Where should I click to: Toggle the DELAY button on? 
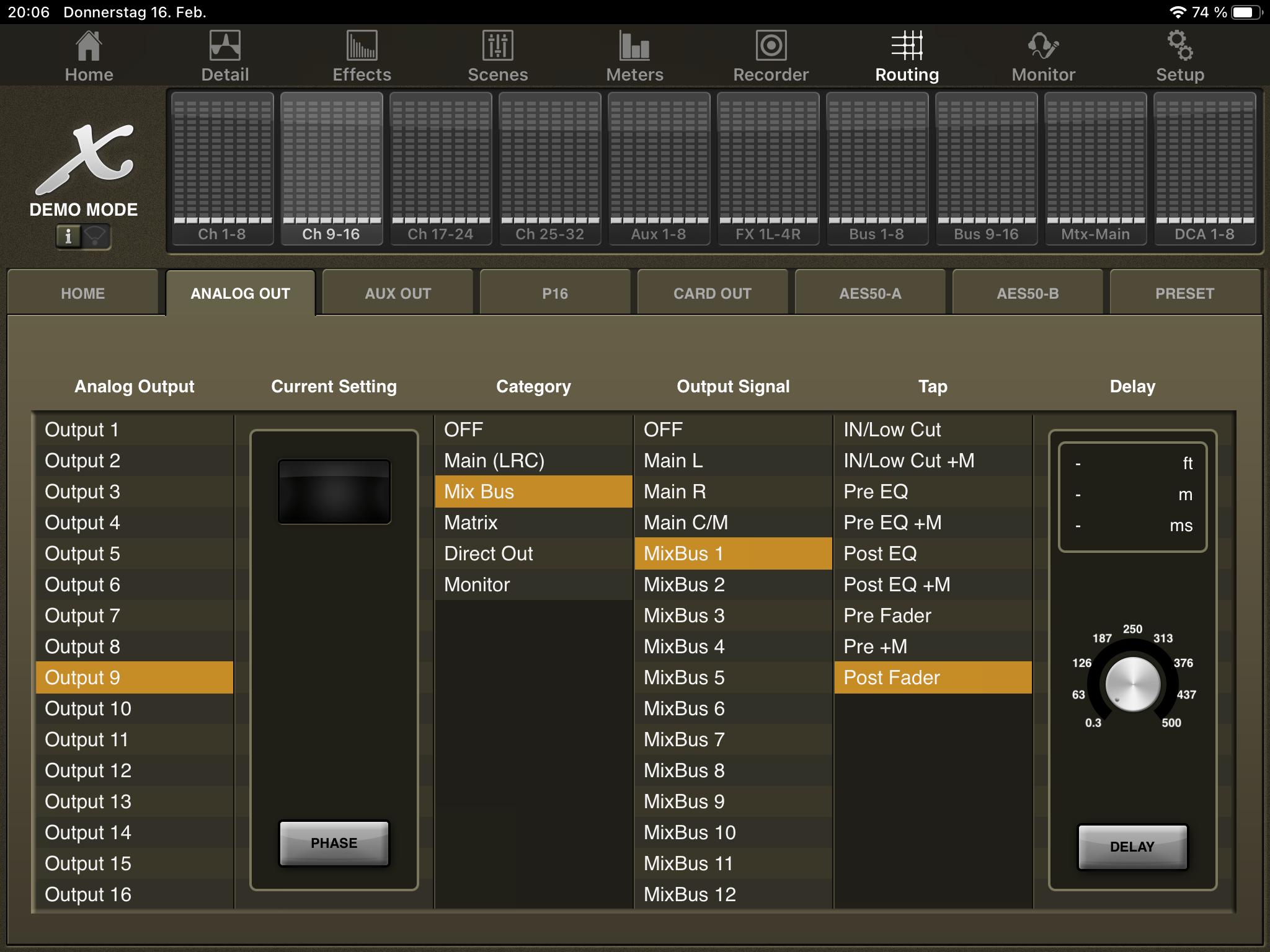(1132, 847)
